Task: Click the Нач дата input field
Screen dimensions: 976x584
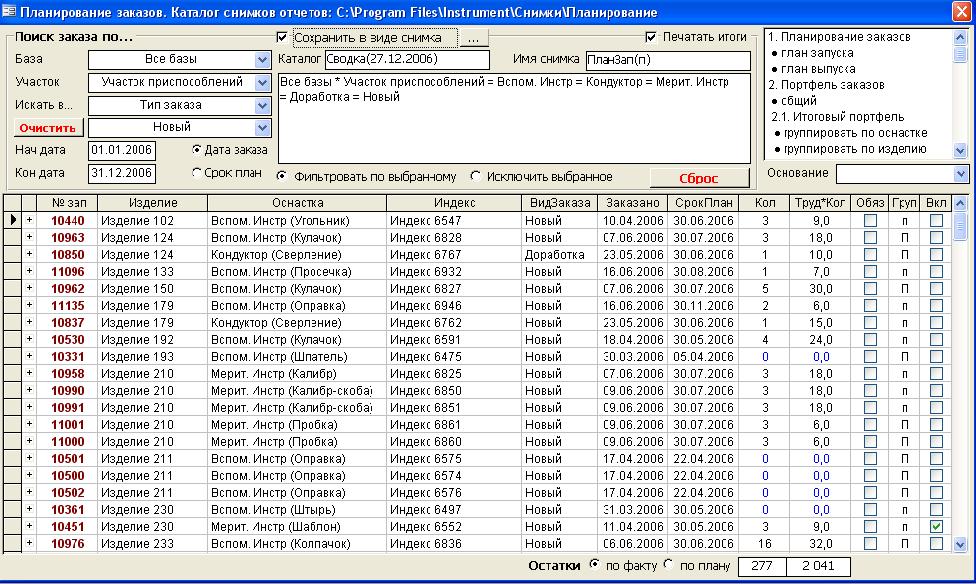Action: point(122,151)
